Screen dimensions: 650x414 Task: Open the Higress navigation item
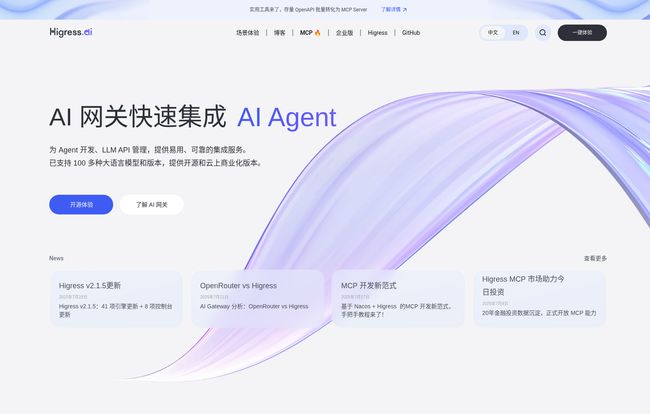[x=377, y=33]
